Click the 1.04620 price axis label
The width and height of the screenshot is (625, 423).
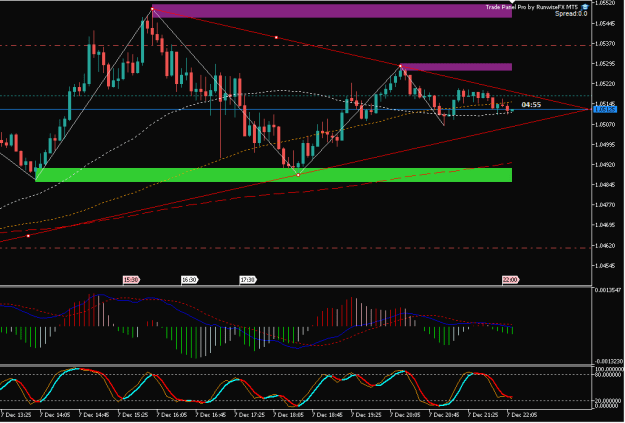pyautogui.click(x=605, y=246)
